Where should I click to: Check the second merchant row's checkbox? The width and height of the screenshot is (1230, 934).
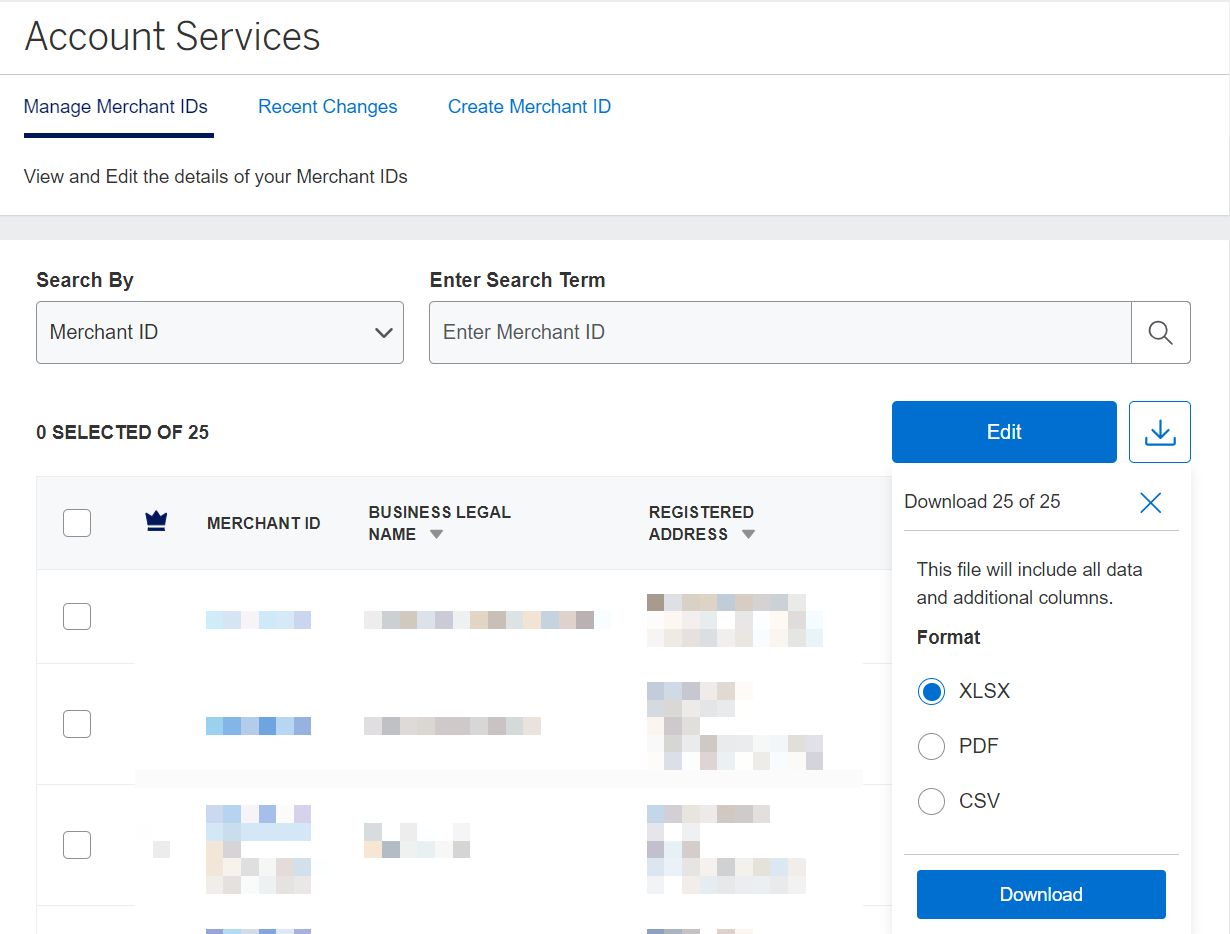(77, 723)
